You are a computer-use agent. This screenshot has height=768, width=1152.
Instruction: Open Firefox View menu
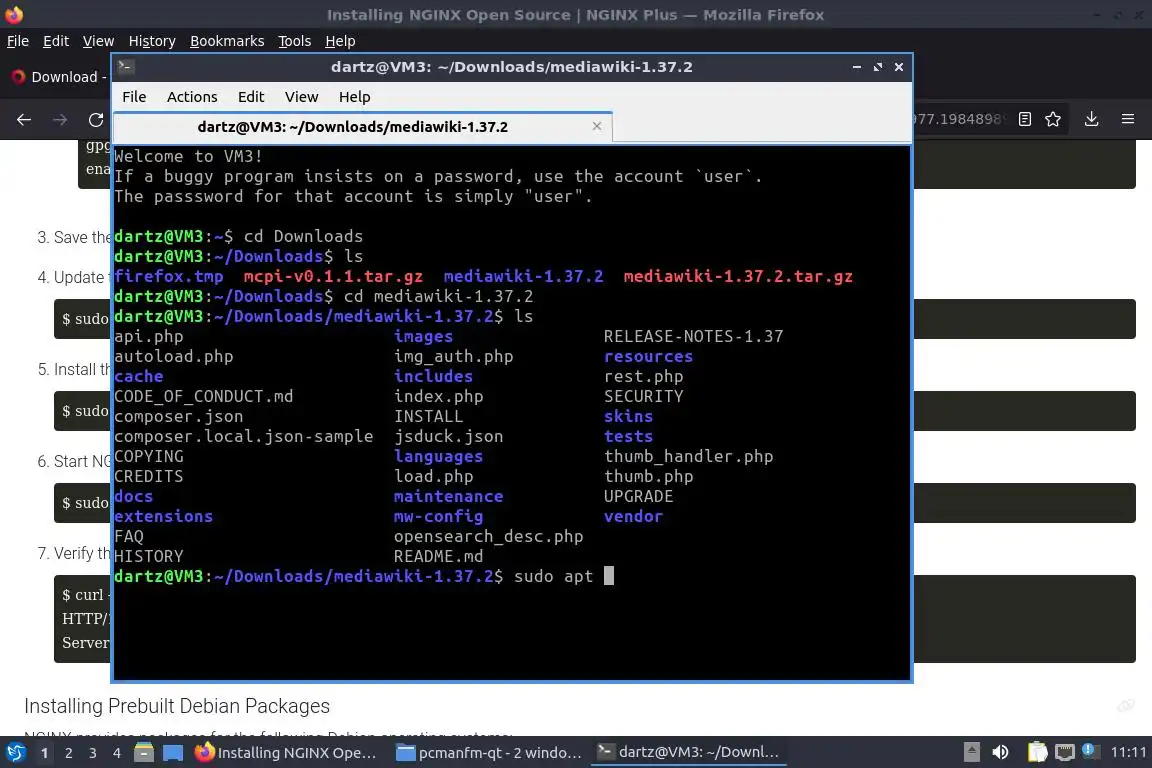(98, 41)
